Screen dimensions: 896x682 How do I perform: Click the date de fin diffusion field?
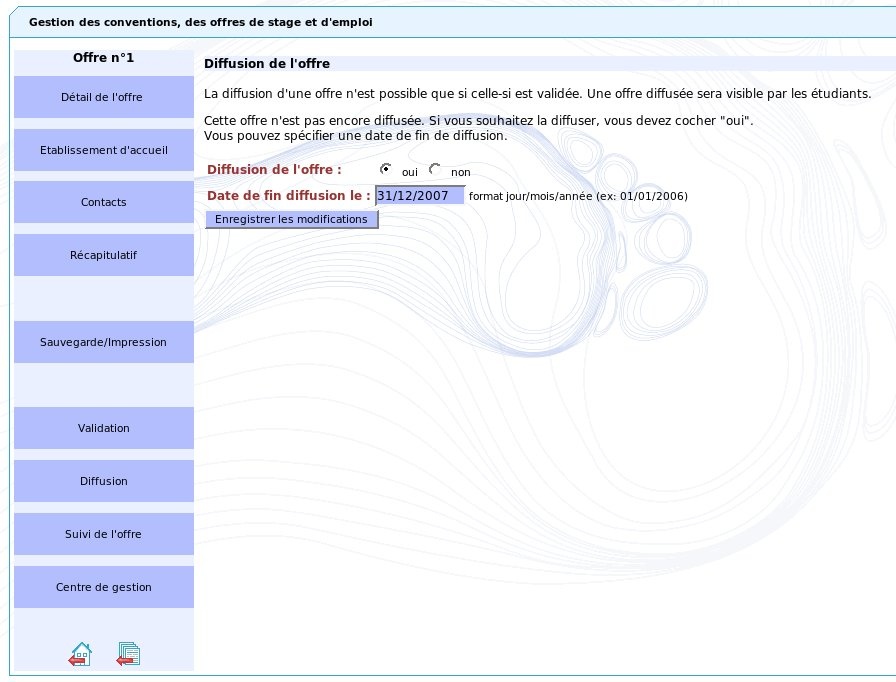420,196
